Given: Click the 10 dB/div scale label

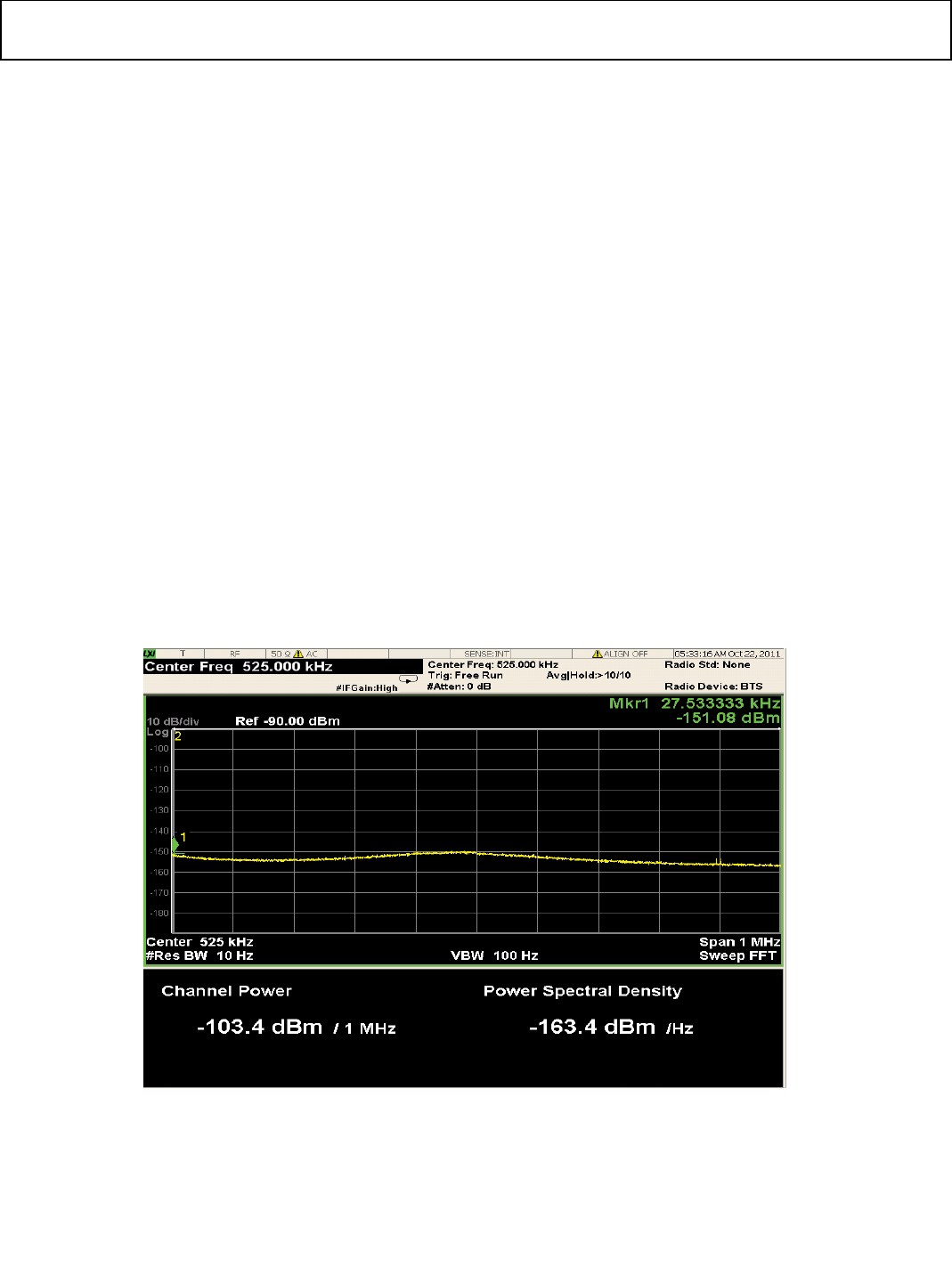Looking at the screenshot, I should [173, 721].
